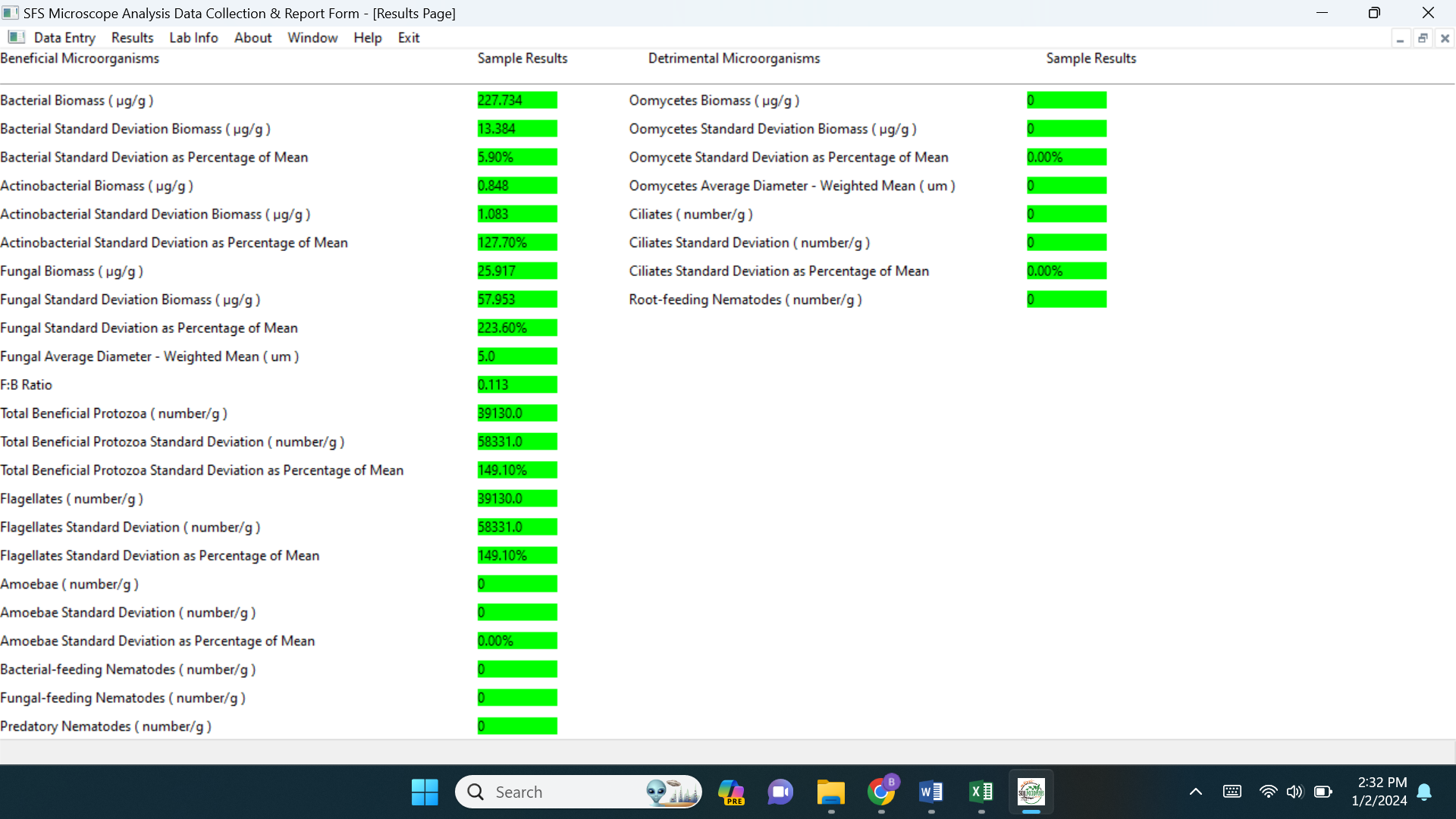The height and width of the screenshot is (819, 1456).
Task: Click Flagellates percentage of mean value 149.10%
Action: (x=517, y=555)
